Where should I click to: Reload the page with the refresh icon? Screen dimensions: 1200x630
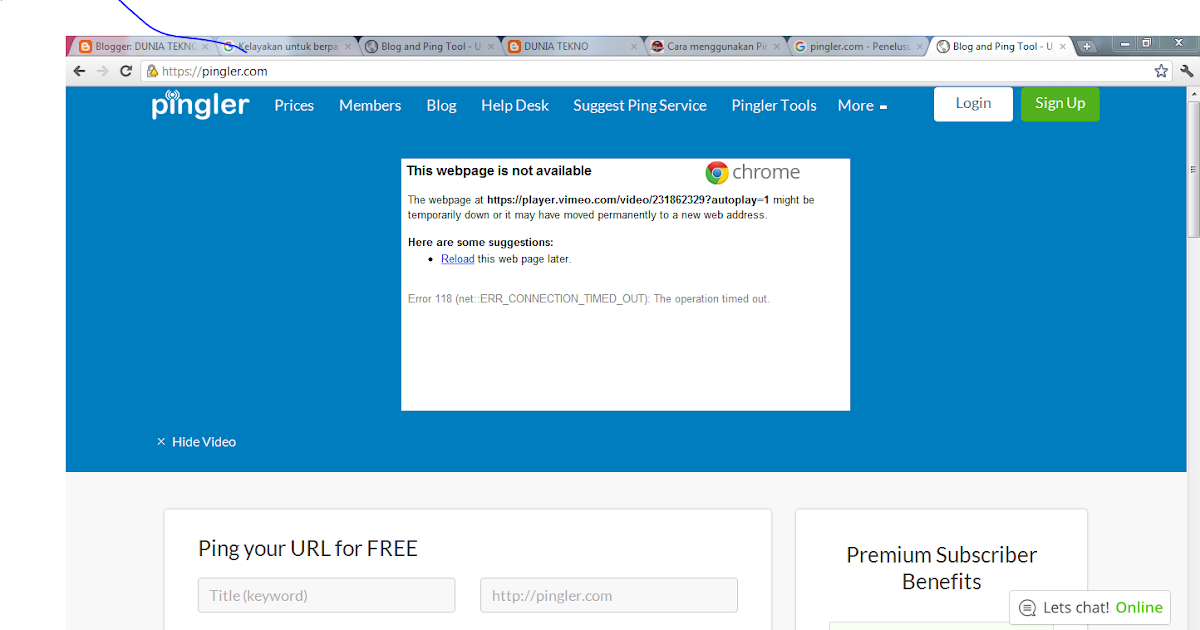coord(126,71)
